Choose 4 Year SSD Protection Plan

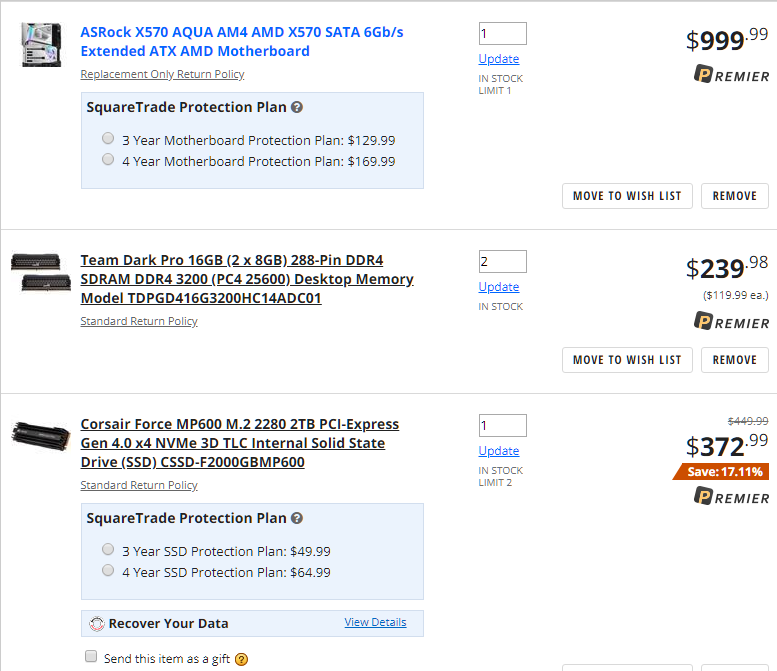[x=108, y=570]
